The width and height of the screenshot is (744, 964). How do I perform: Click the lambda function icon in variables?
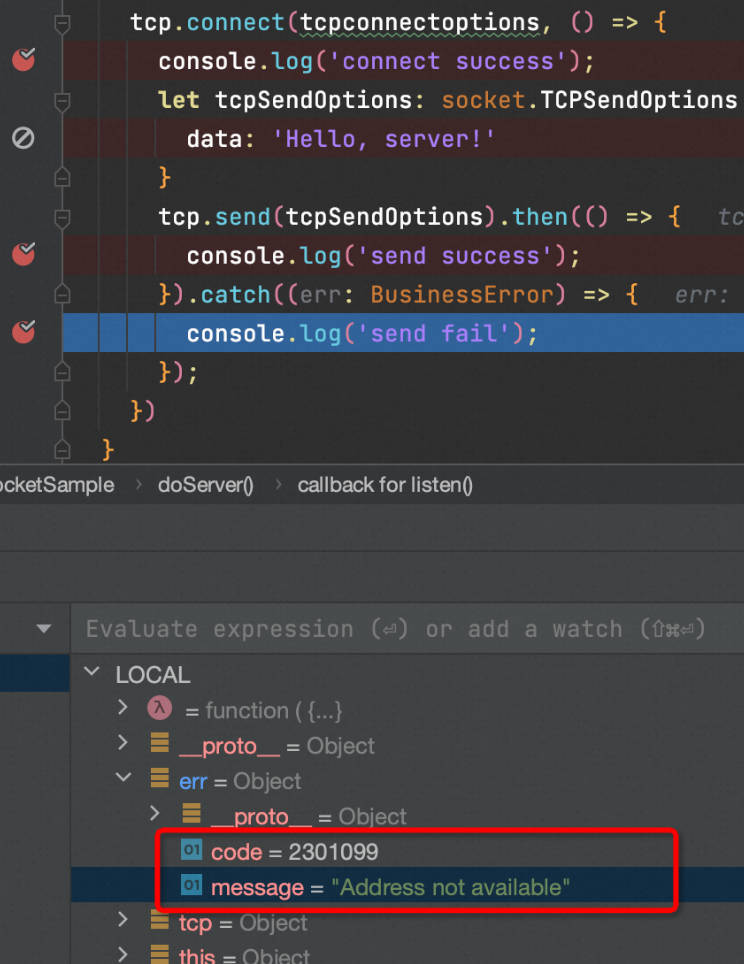click(x=159, y=709)
